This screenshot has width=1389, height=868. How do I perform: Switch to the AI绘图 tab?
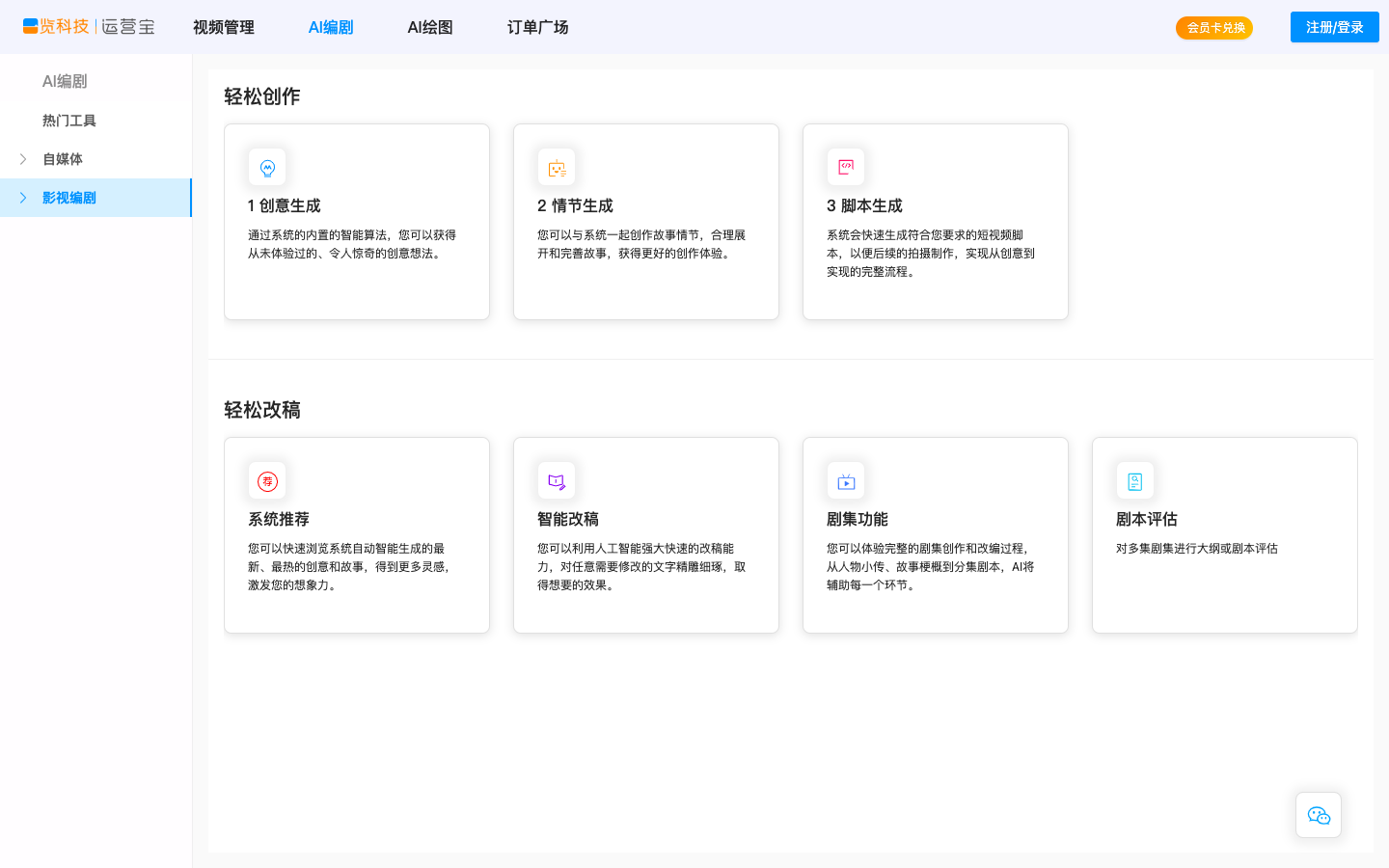click(430, 27)
